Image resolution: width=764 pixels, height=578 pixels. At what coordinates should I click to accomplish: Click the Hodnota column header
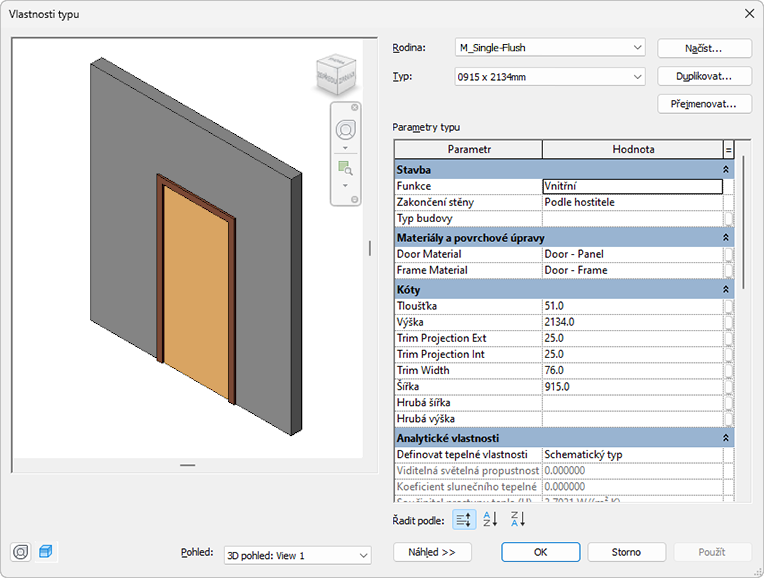pyautogui.click(x=633, y=150)
